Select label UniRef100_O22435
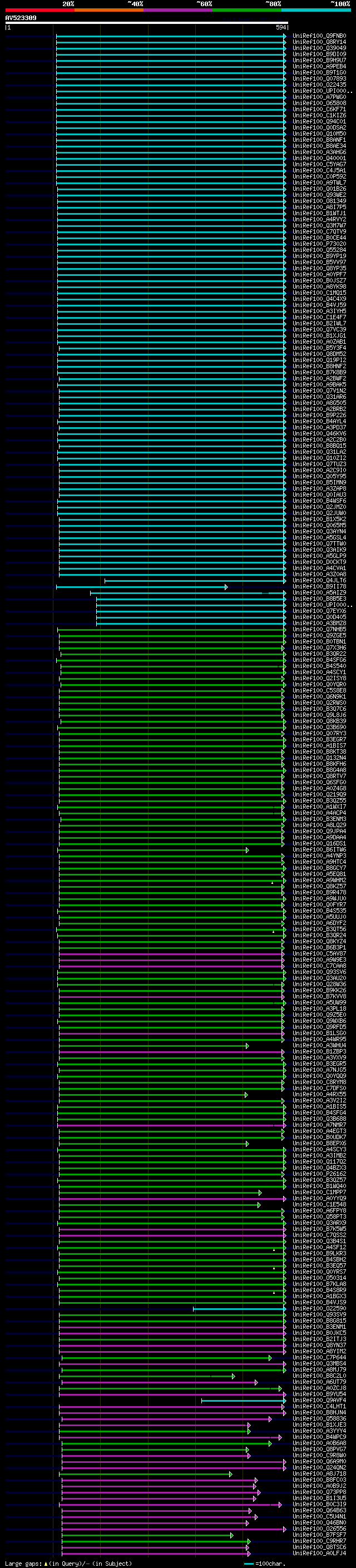Image resolution: width=356 pixels, height=1568 pixels. pyautogui.click(x=319, y=85)
